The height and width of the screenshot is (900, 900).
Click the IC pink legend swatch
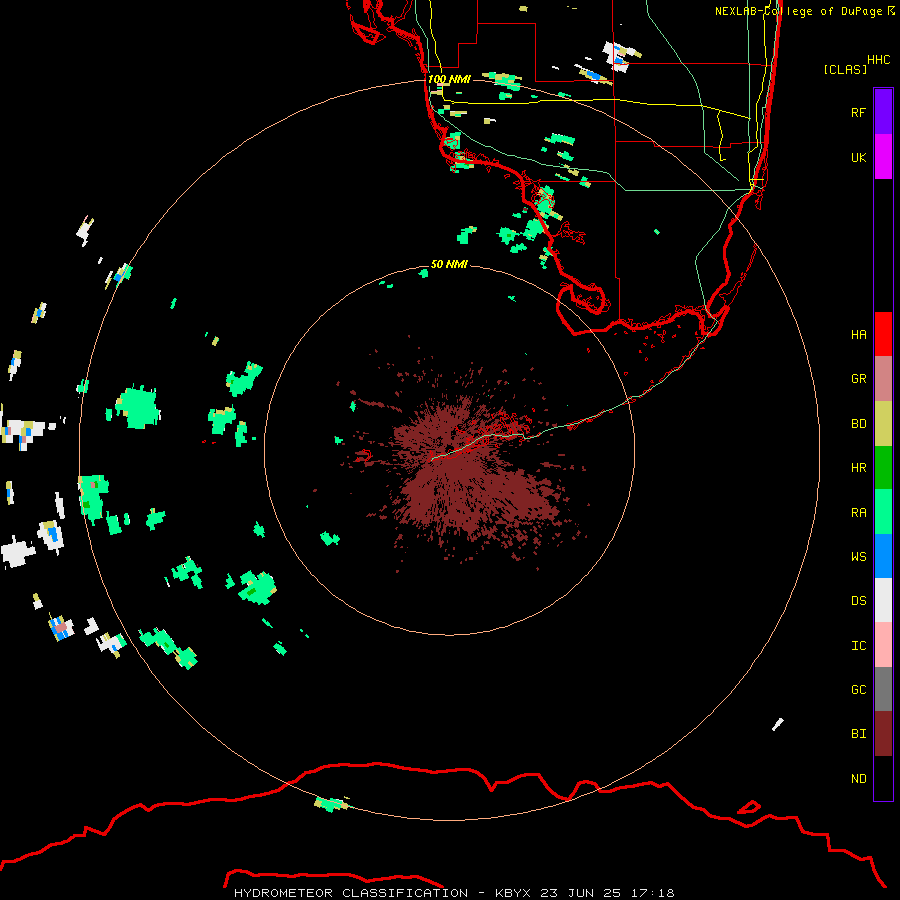[883, 645]
